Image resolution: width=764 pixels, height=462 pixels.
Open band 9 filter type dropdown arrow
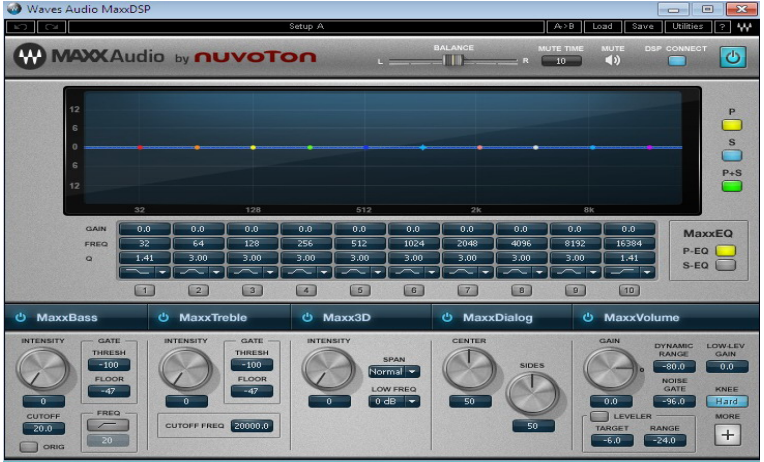click(593, 272)
